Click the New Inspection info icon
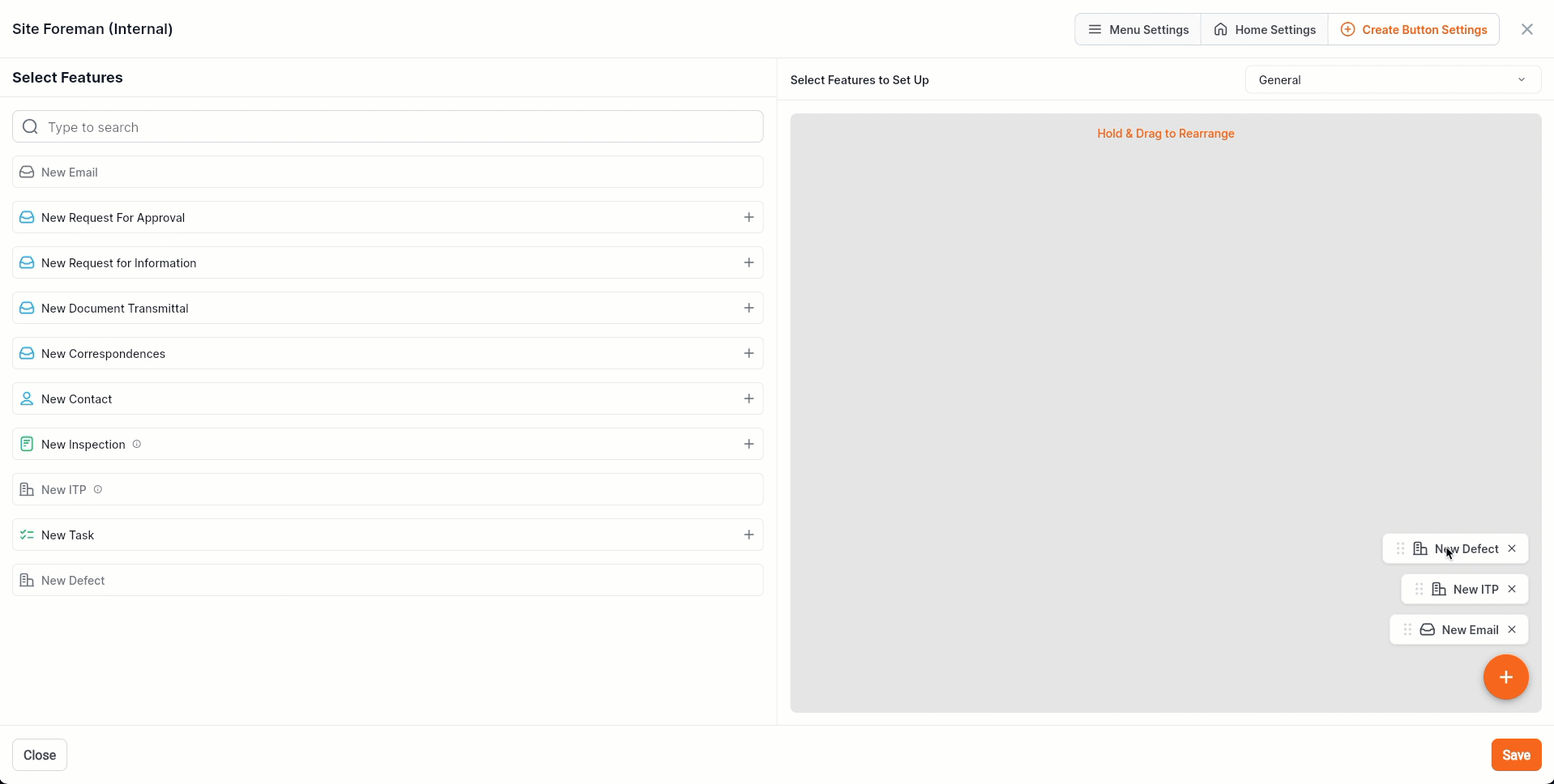The image size is (1554, 784). click(x=137, y=444)
